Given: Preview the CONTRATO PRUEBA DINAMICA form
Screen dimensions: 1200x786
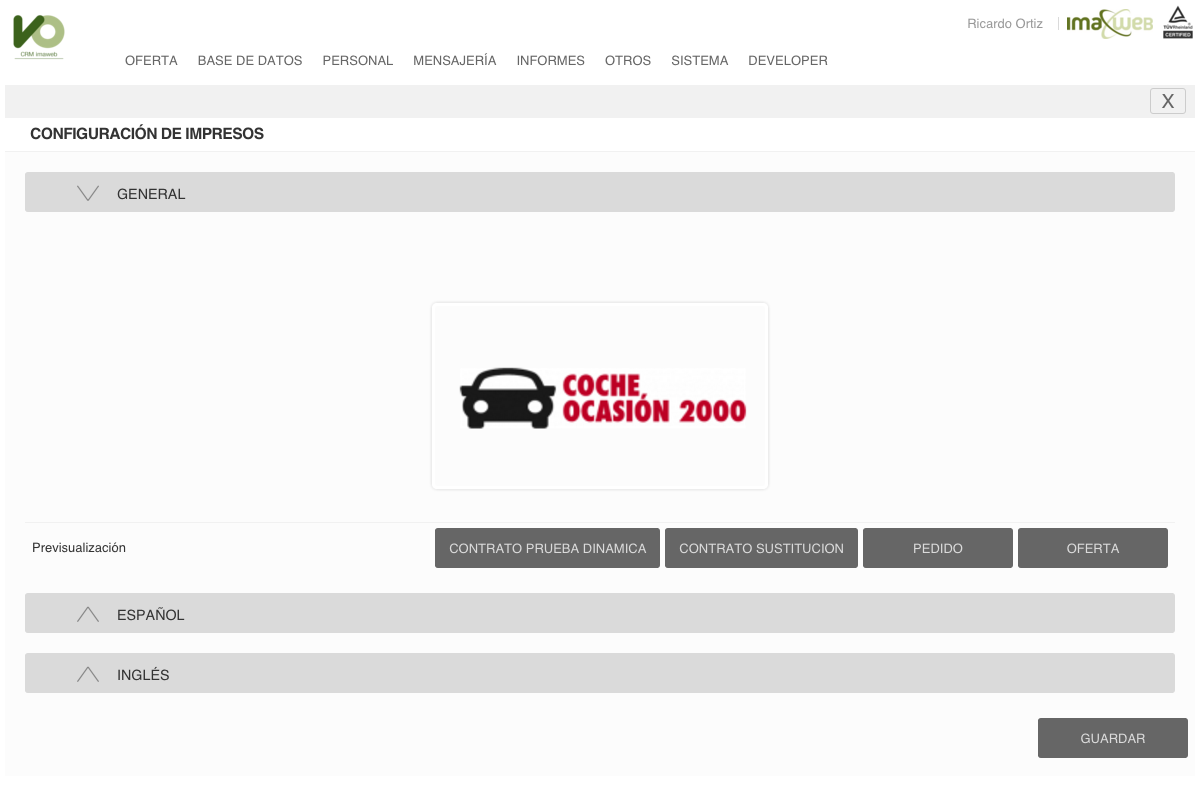Looking at the screenshot, I should coord(547,548).
